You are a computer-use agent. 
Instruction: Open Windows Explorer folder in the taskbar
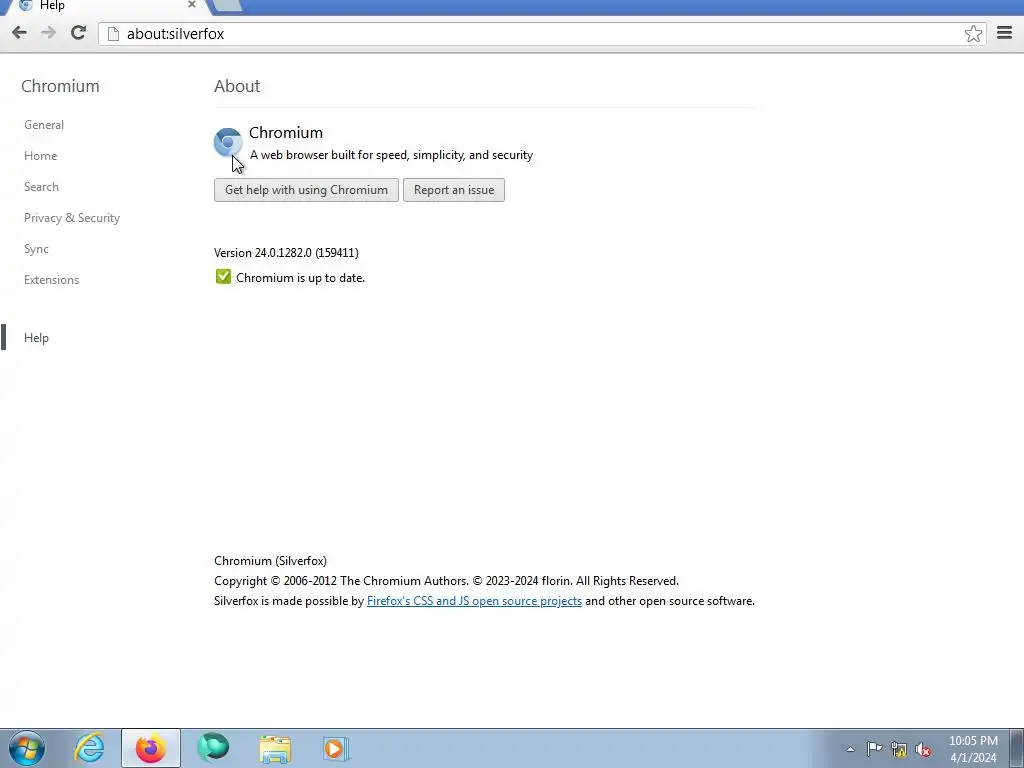click(275, 749)
